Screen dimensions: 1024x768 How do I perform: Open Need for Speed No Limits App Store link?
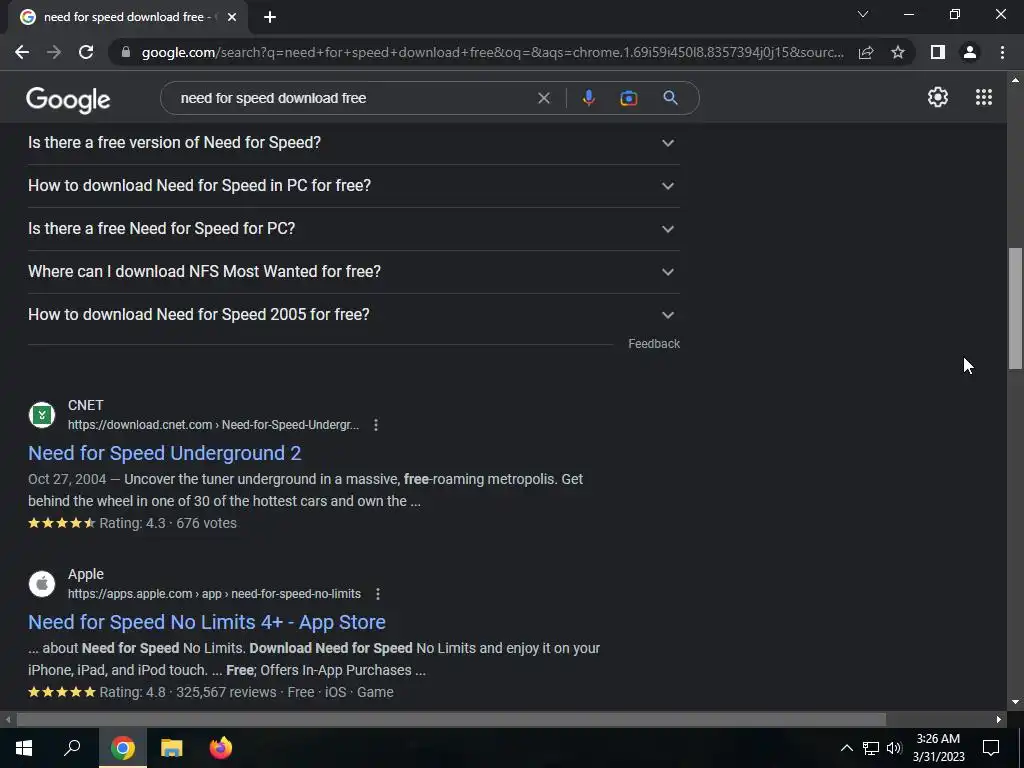pyautogui.click(x=206, y=622)
